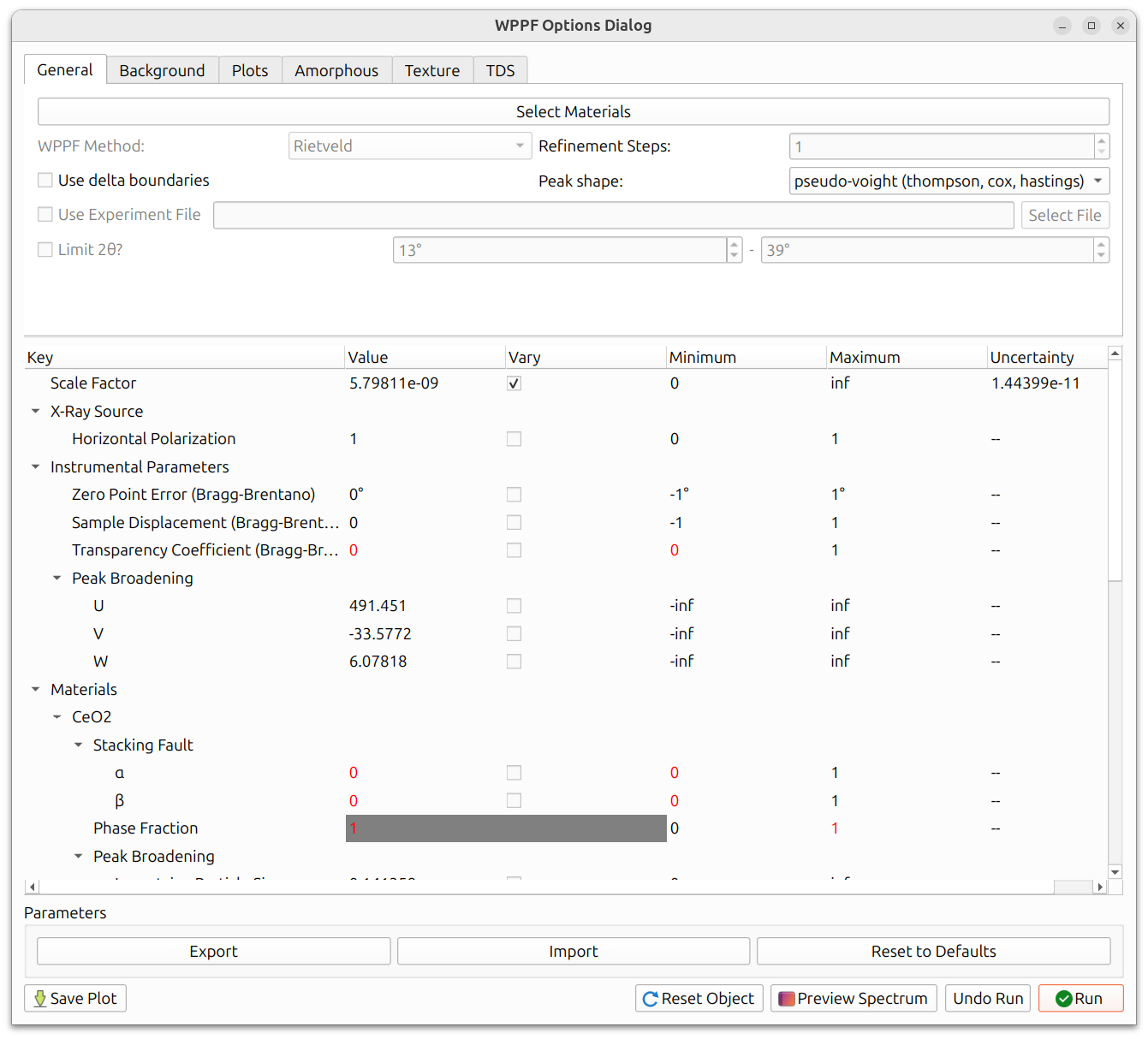Increment the Refinement Steps spinner
Screen dimensions: 1148x1039
[x=1102, y=140]
